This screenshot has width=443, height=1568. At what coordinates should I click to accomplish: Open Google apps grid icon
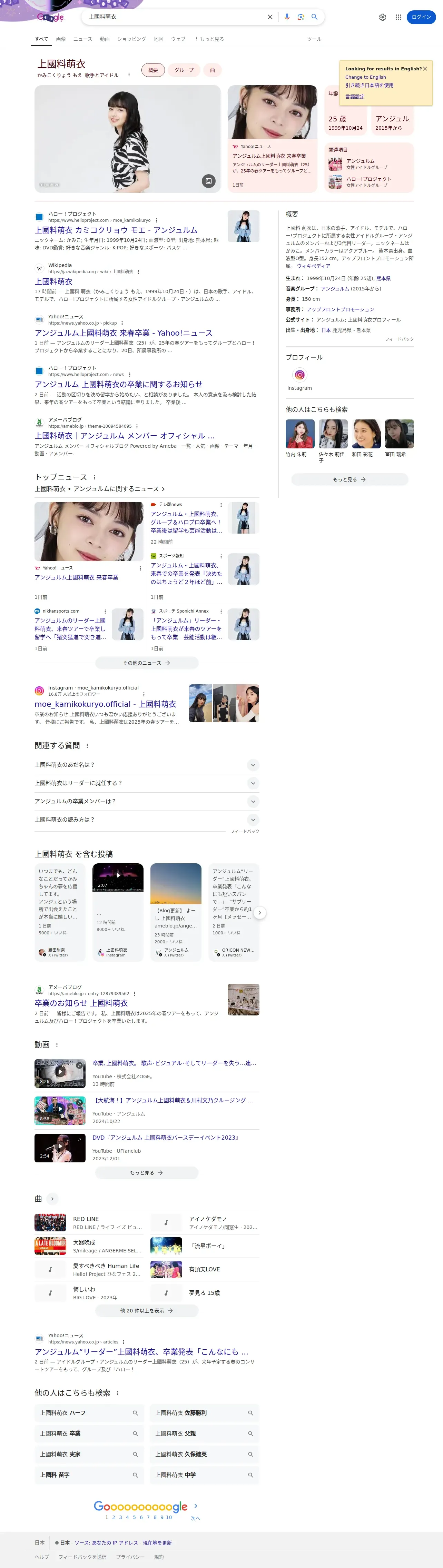pyautogui.click(x=398, y=17)
